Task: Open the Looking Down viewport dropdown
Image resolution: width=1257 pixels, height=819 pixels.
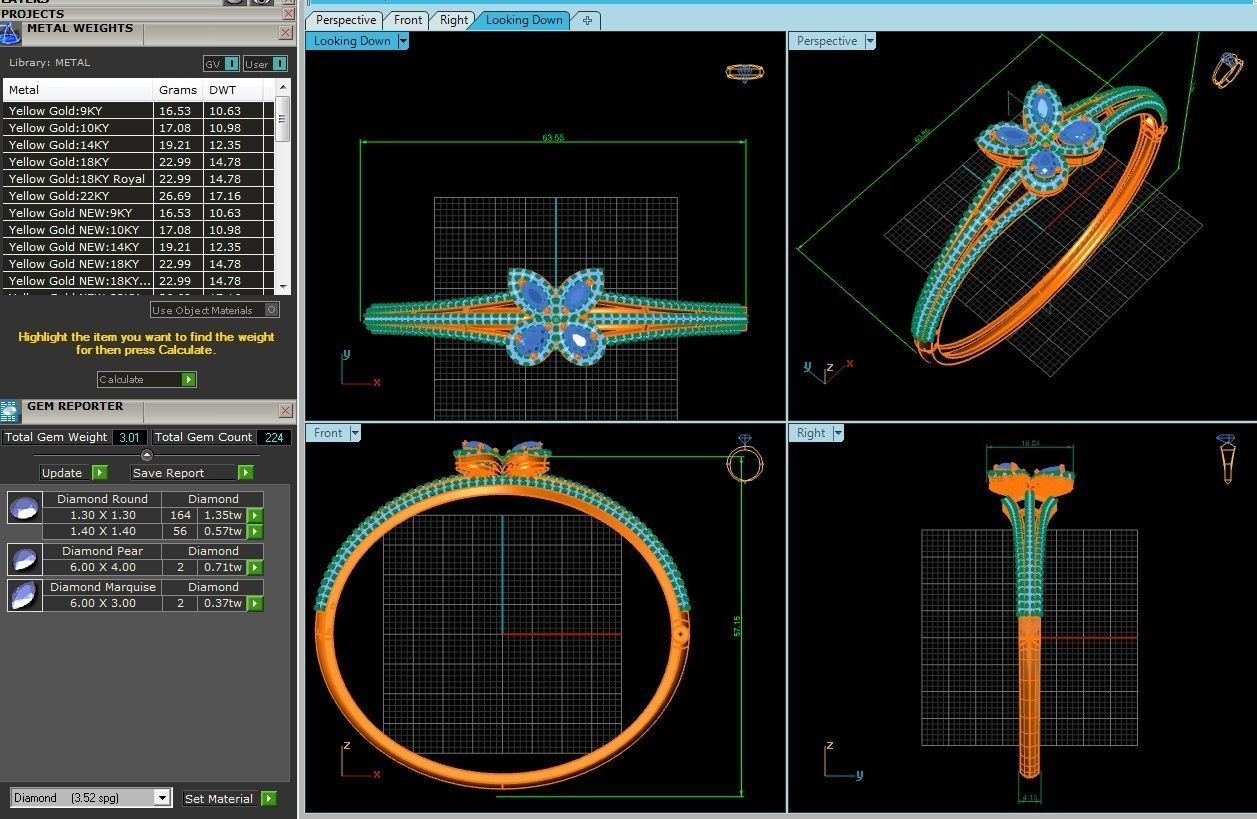Action: point(403,41)
